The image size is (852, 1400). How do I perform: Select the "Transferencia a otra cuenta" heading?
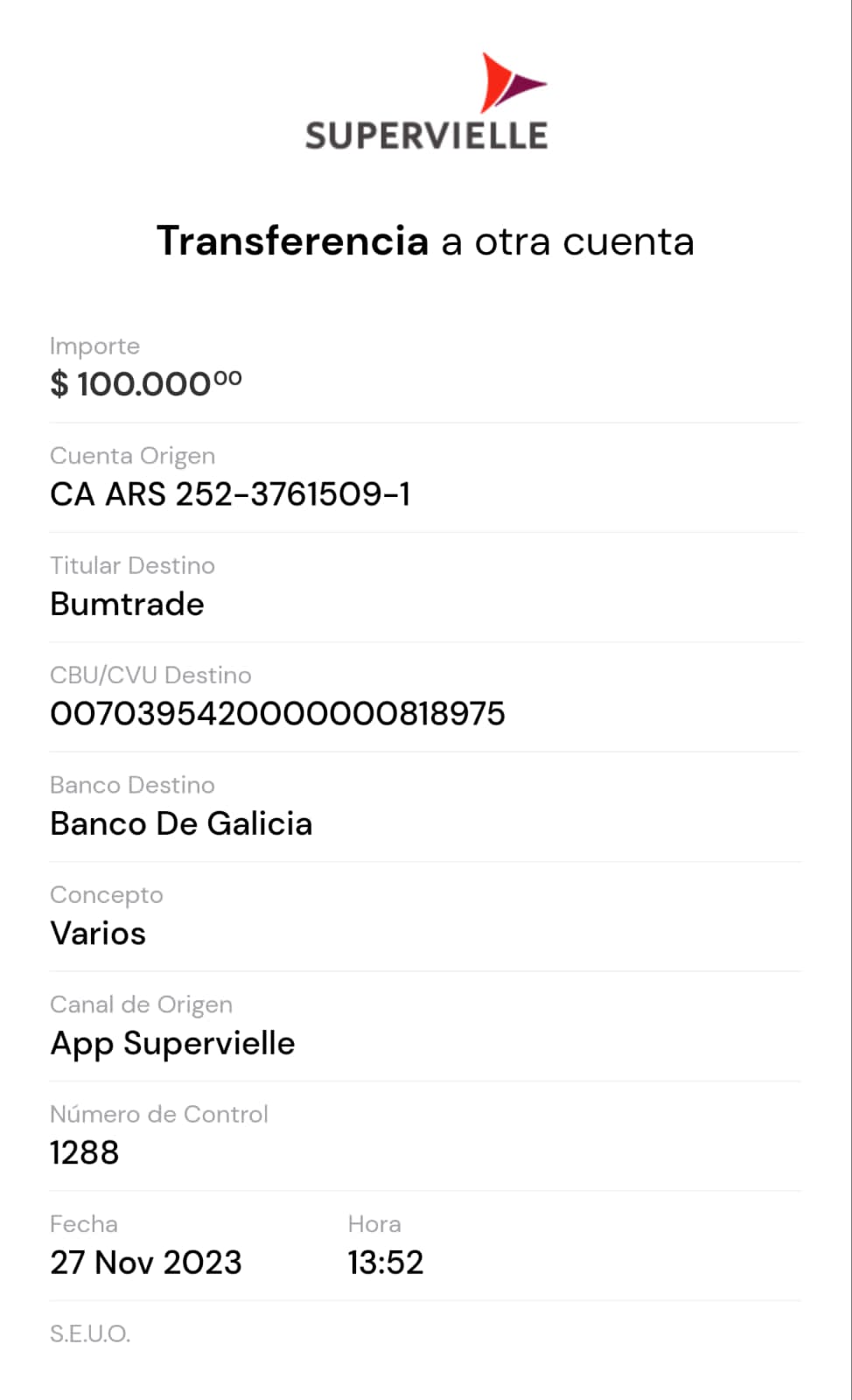[x=425, y=241]
